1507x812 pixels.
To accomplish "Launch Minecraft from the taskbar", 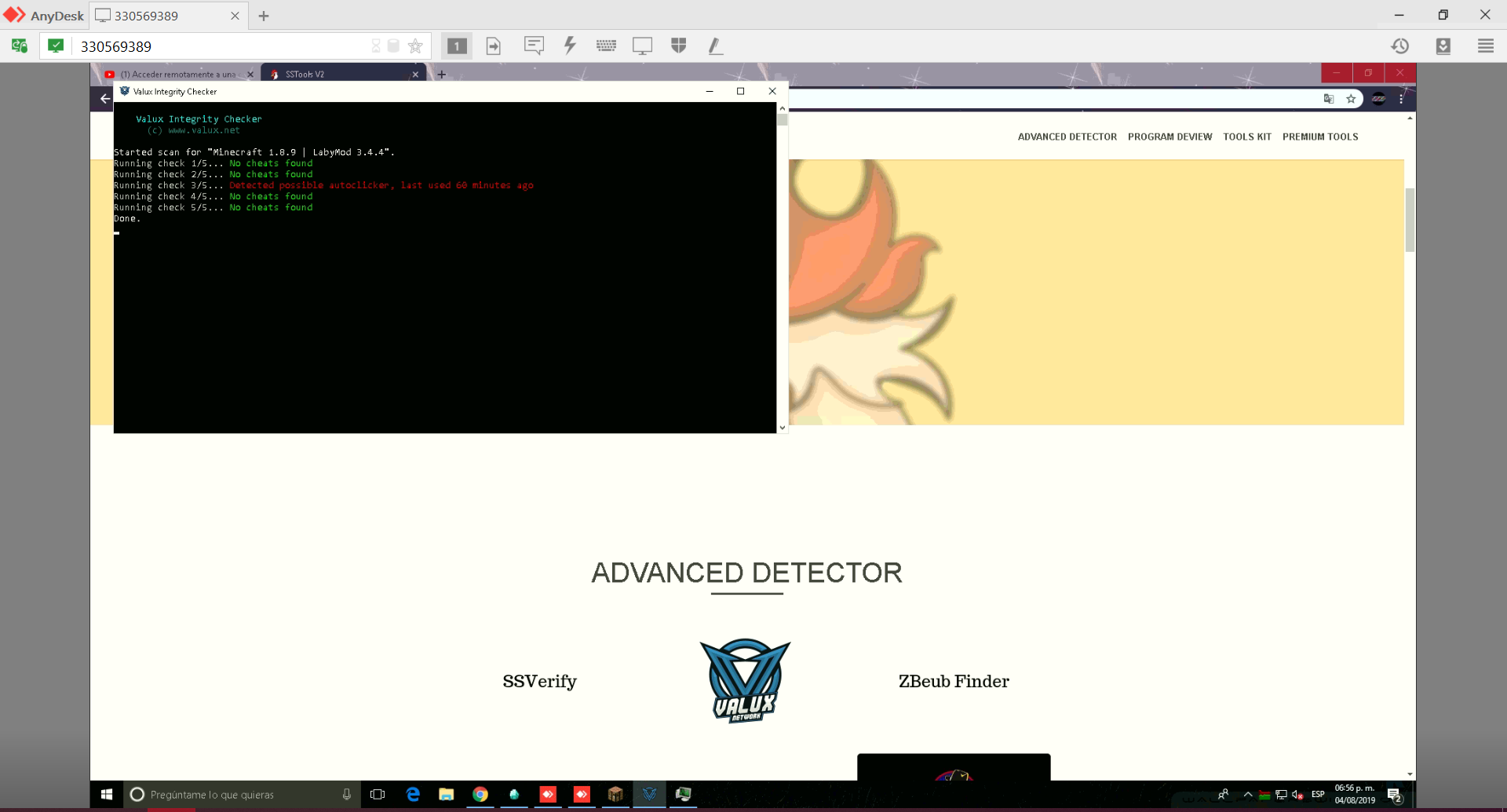I will pos(615,795).
